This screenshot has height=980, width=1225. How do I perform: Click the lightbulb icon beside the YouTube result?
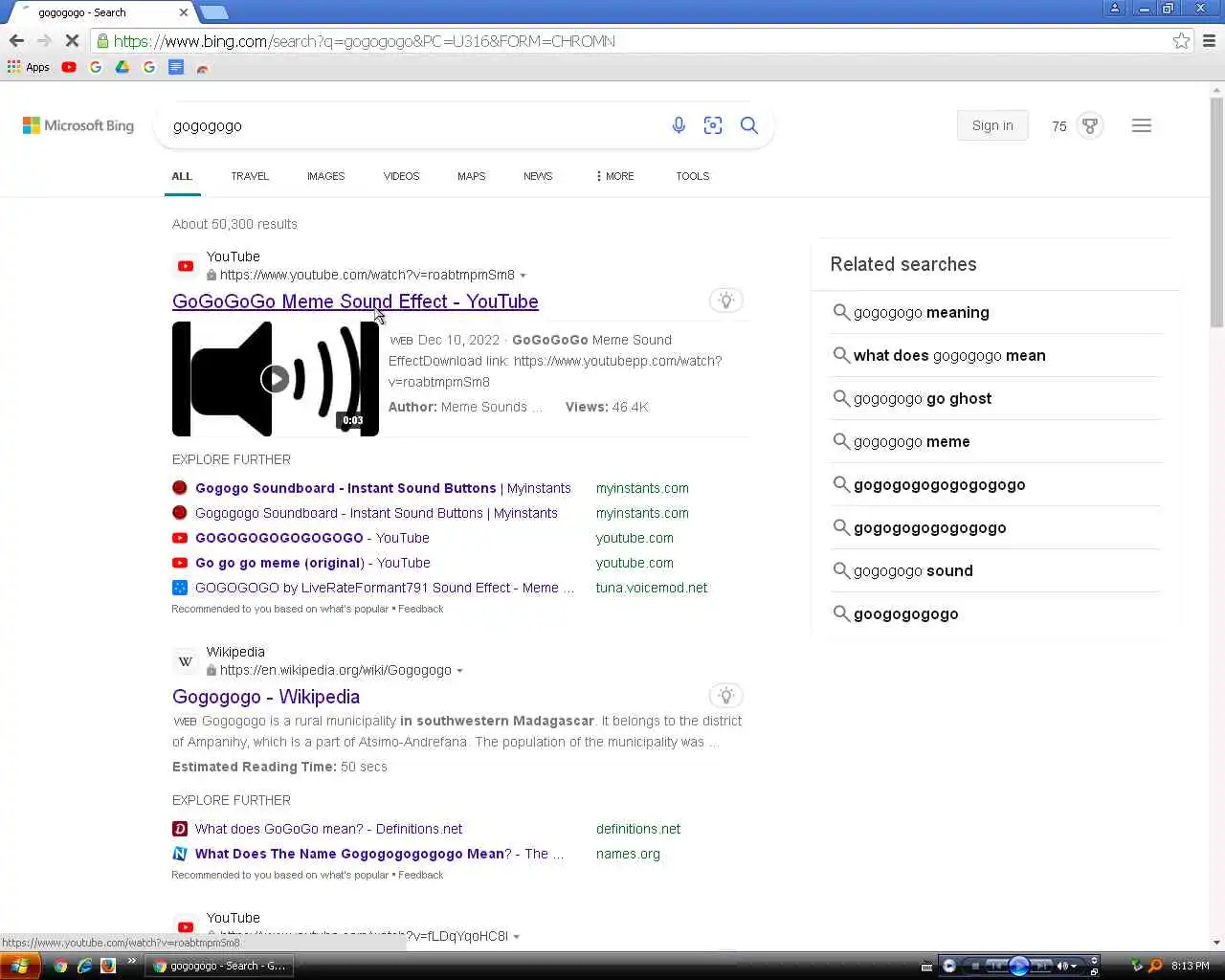(x=726, y=301)
